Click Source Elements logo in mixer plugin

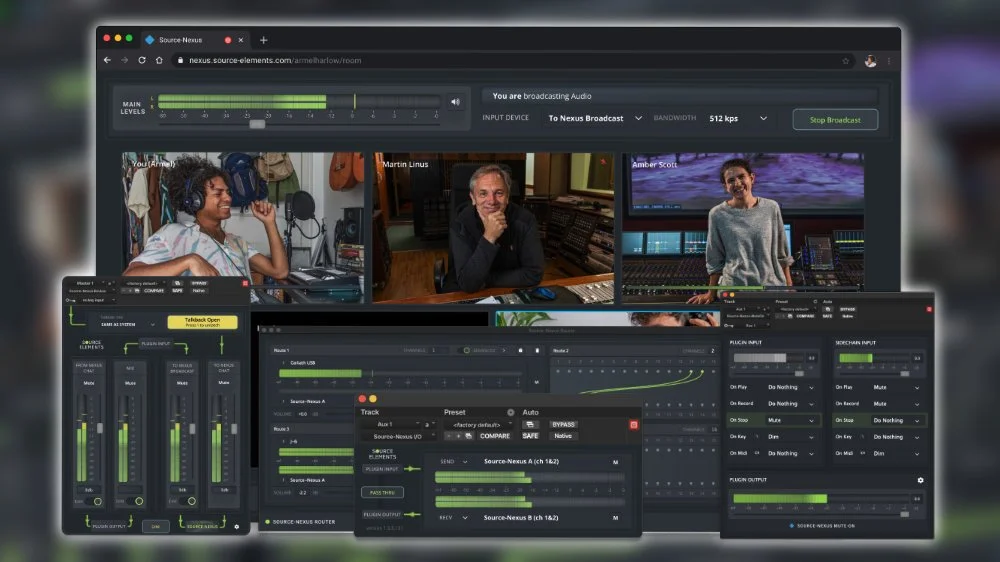[x=91, y=345]
